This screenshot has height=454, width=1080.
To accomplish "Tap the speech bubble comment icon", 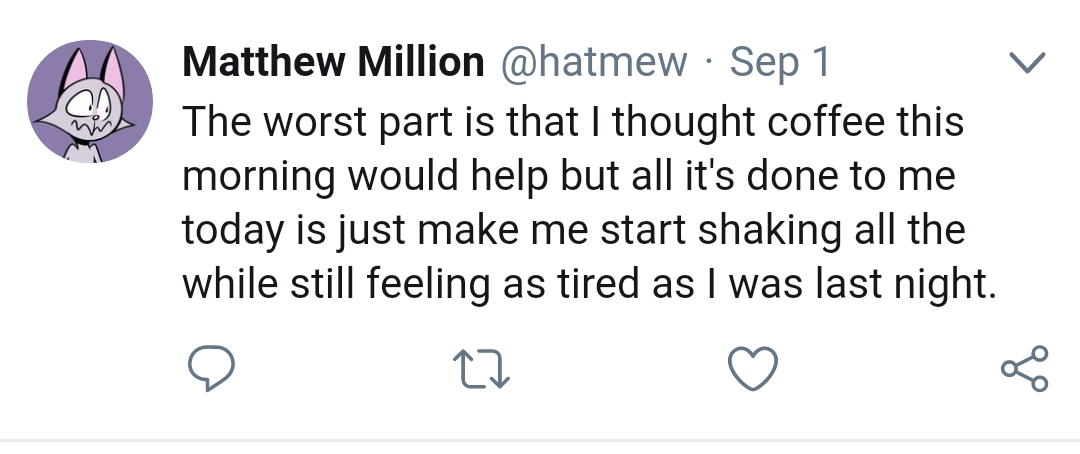I will 212,371.
